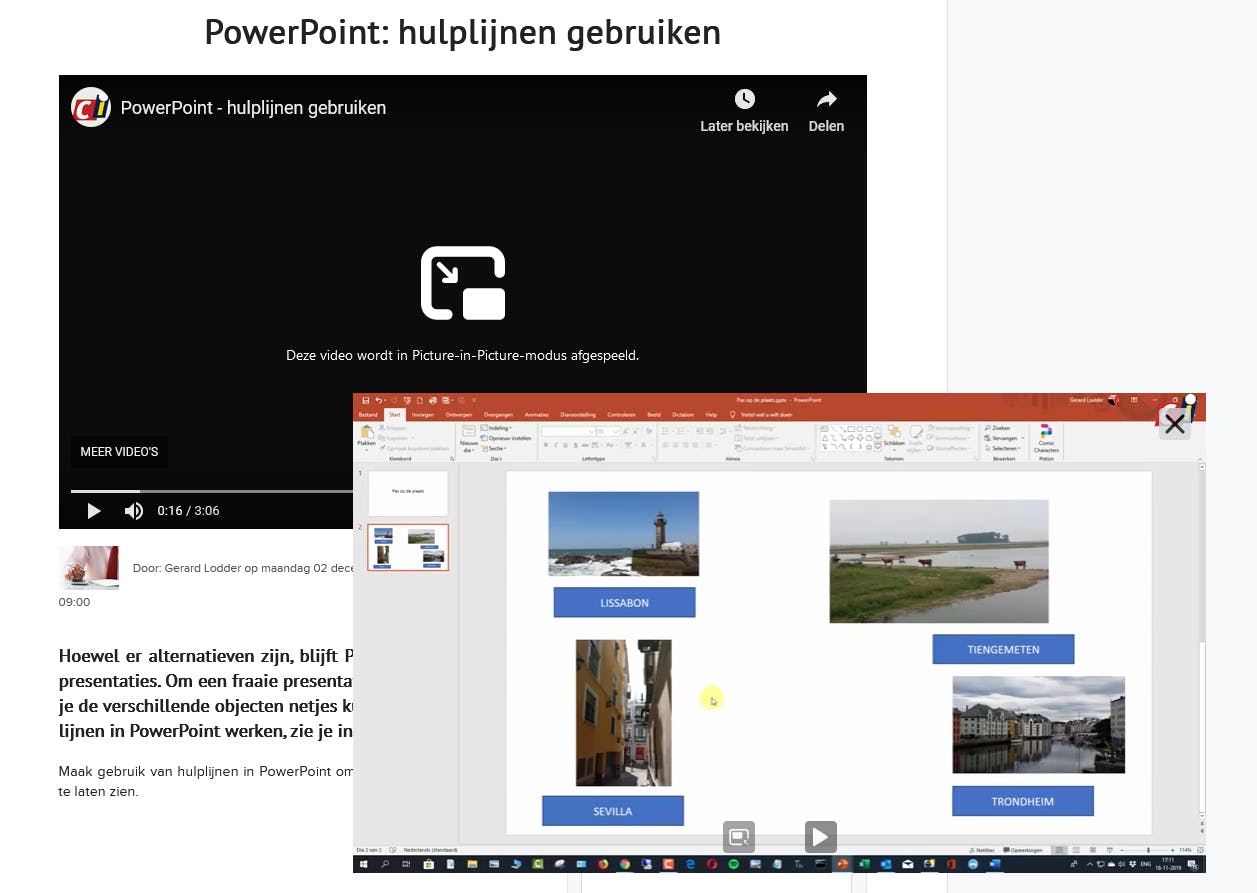Click the TRONDHEIM blue label on the slide
The height and width of the screenshot is (893, 1257).
[x=1023, y=801]
